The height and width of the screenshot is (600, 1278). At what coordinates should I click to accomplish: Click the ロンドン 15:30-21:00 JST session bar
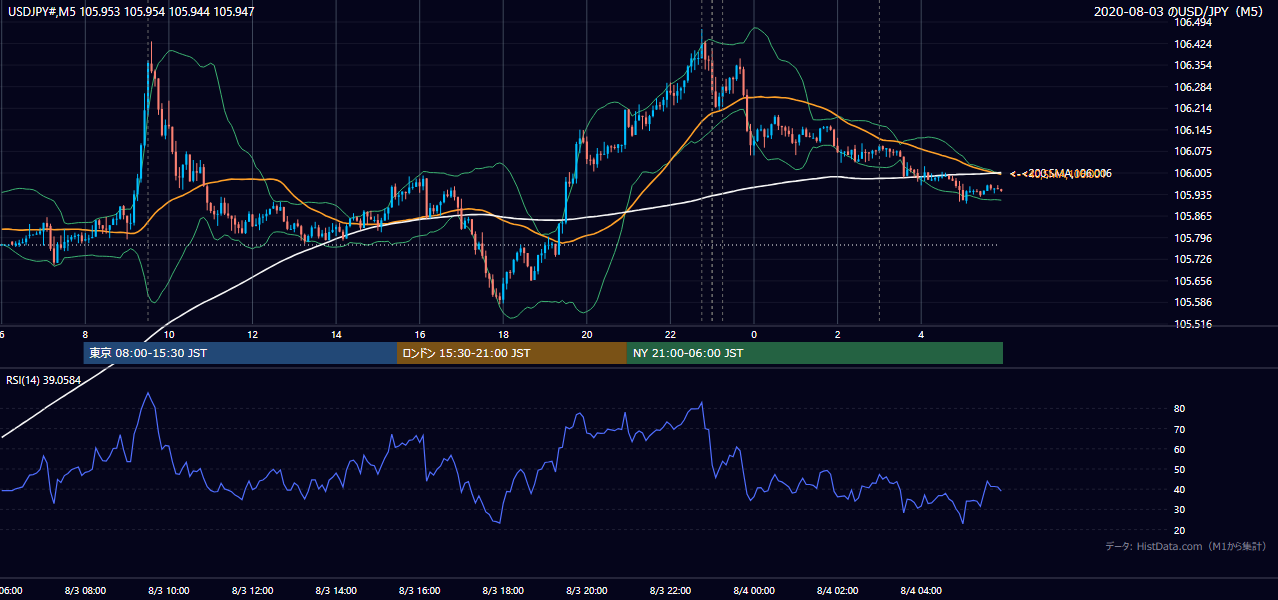click(512, 353)
